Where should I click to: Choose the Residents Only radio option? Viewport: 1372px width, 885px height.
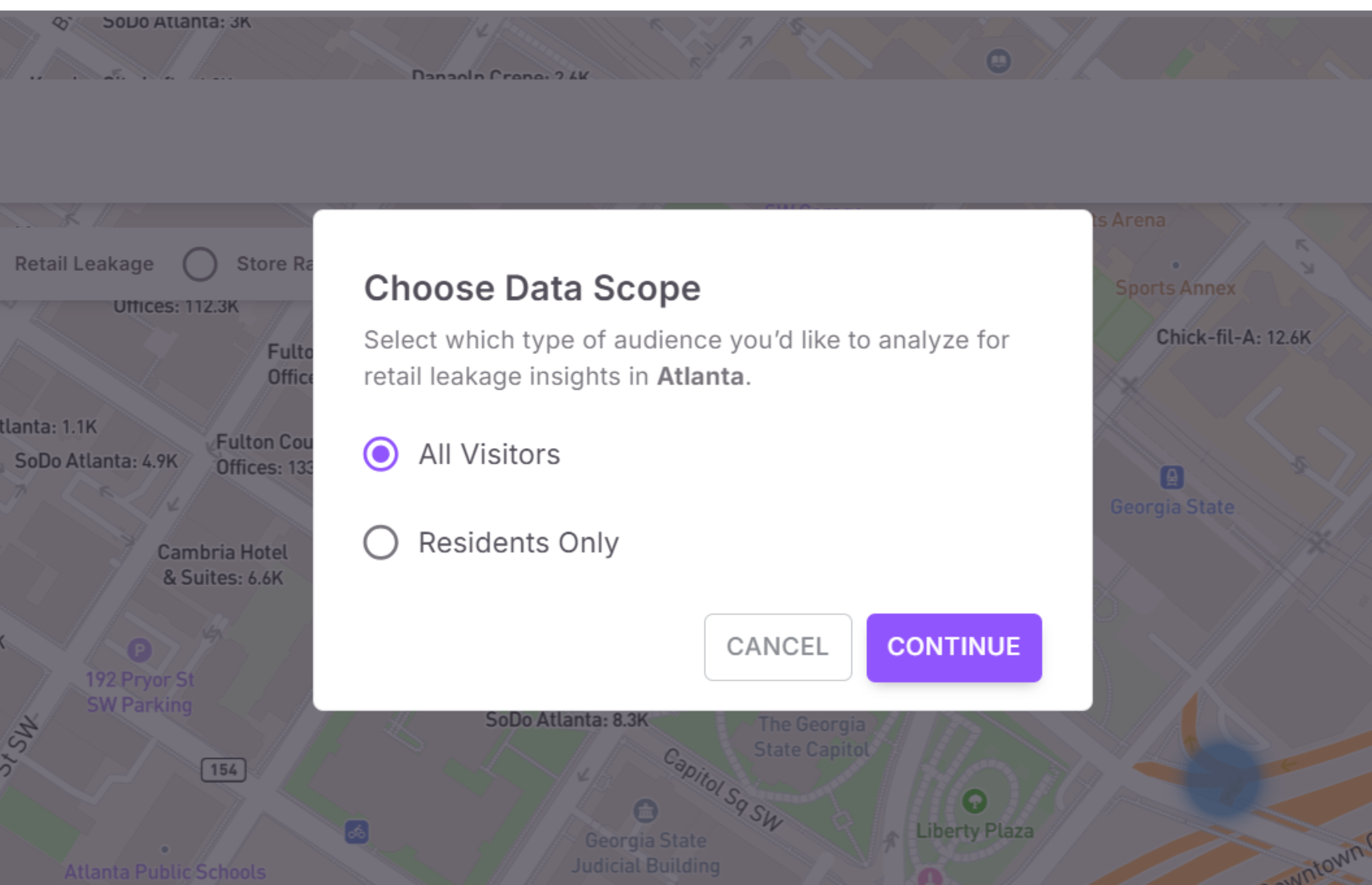coord(380,542)
